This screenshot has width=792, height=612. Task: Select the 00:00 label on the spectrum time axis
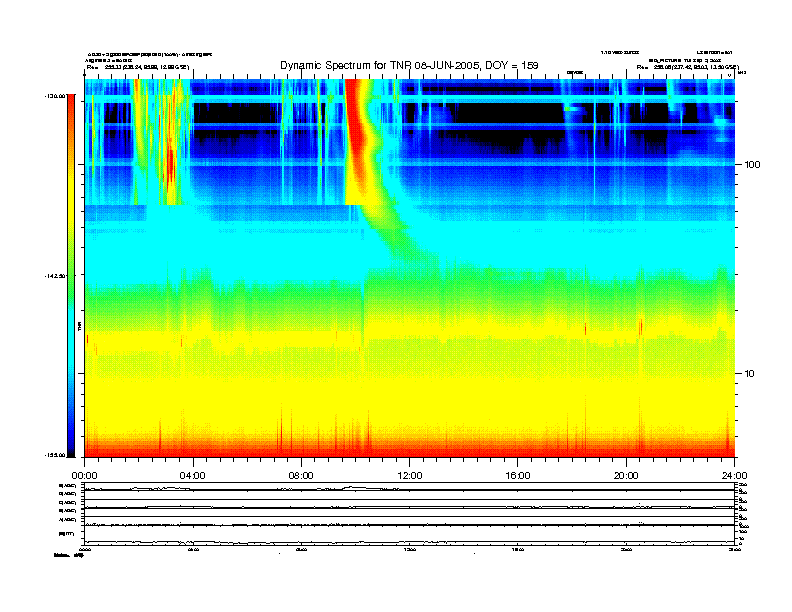coord(84,476)
